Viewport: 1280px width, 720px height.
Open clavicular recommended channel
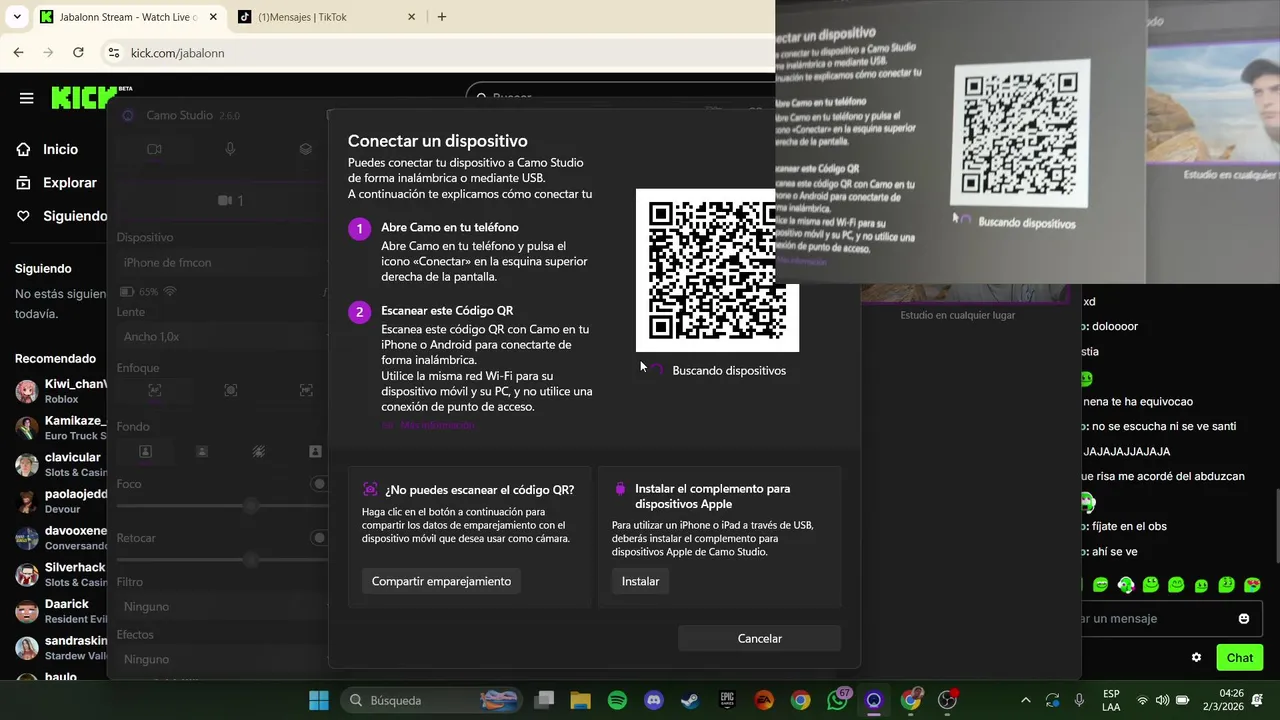click(60, 465)
